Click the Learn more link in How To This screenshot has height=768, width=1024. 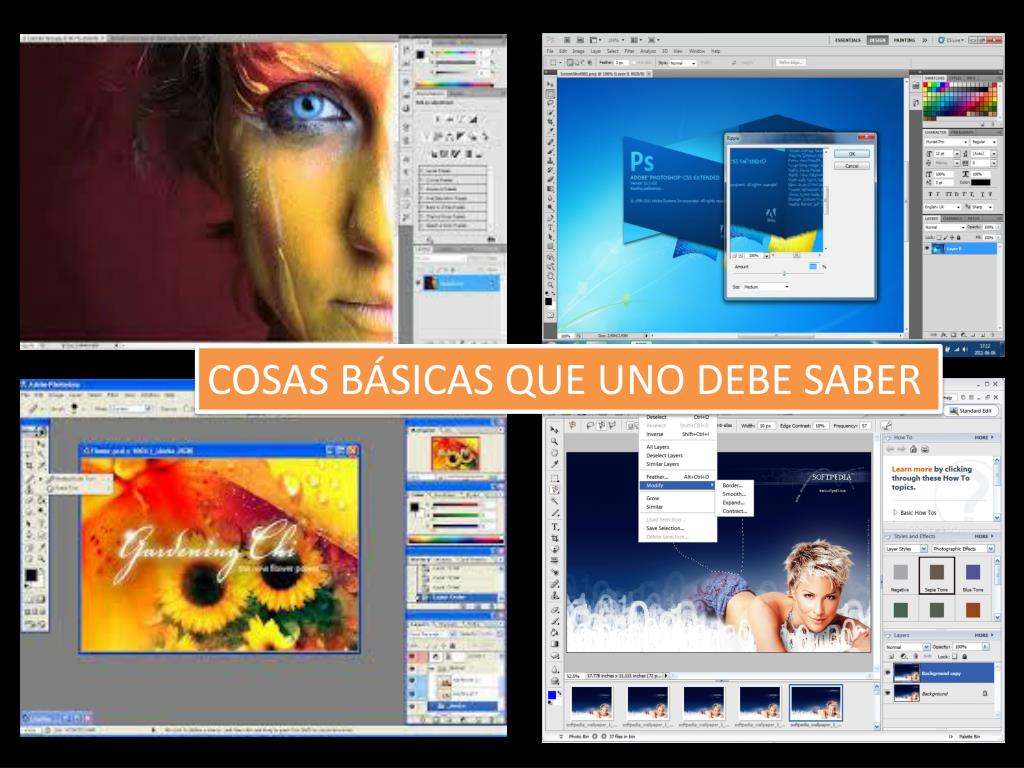912,469
